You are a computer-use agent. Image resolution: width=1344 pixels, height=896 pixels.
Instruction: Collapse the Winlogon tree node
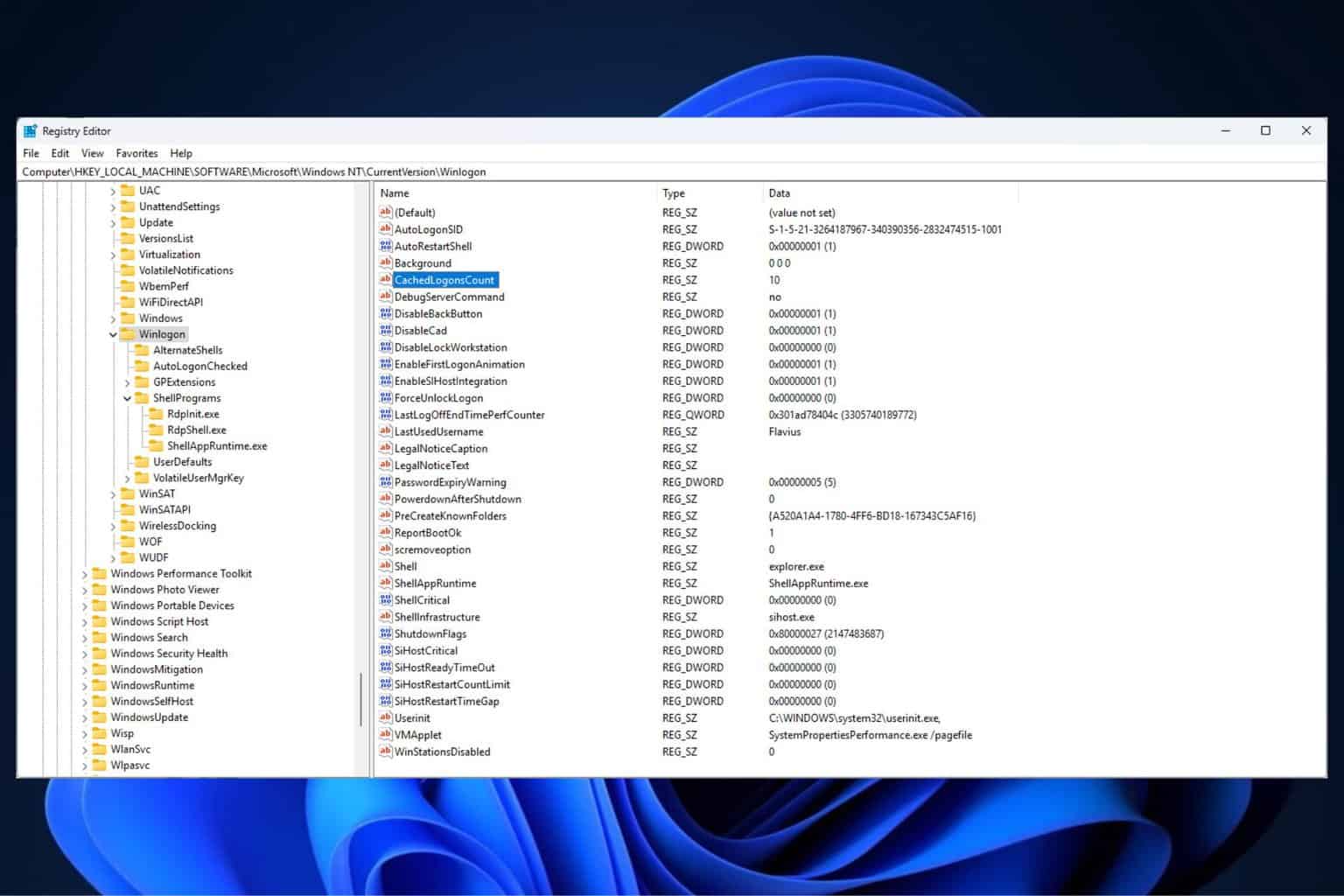pyautogui.click(x=113, y=334)
